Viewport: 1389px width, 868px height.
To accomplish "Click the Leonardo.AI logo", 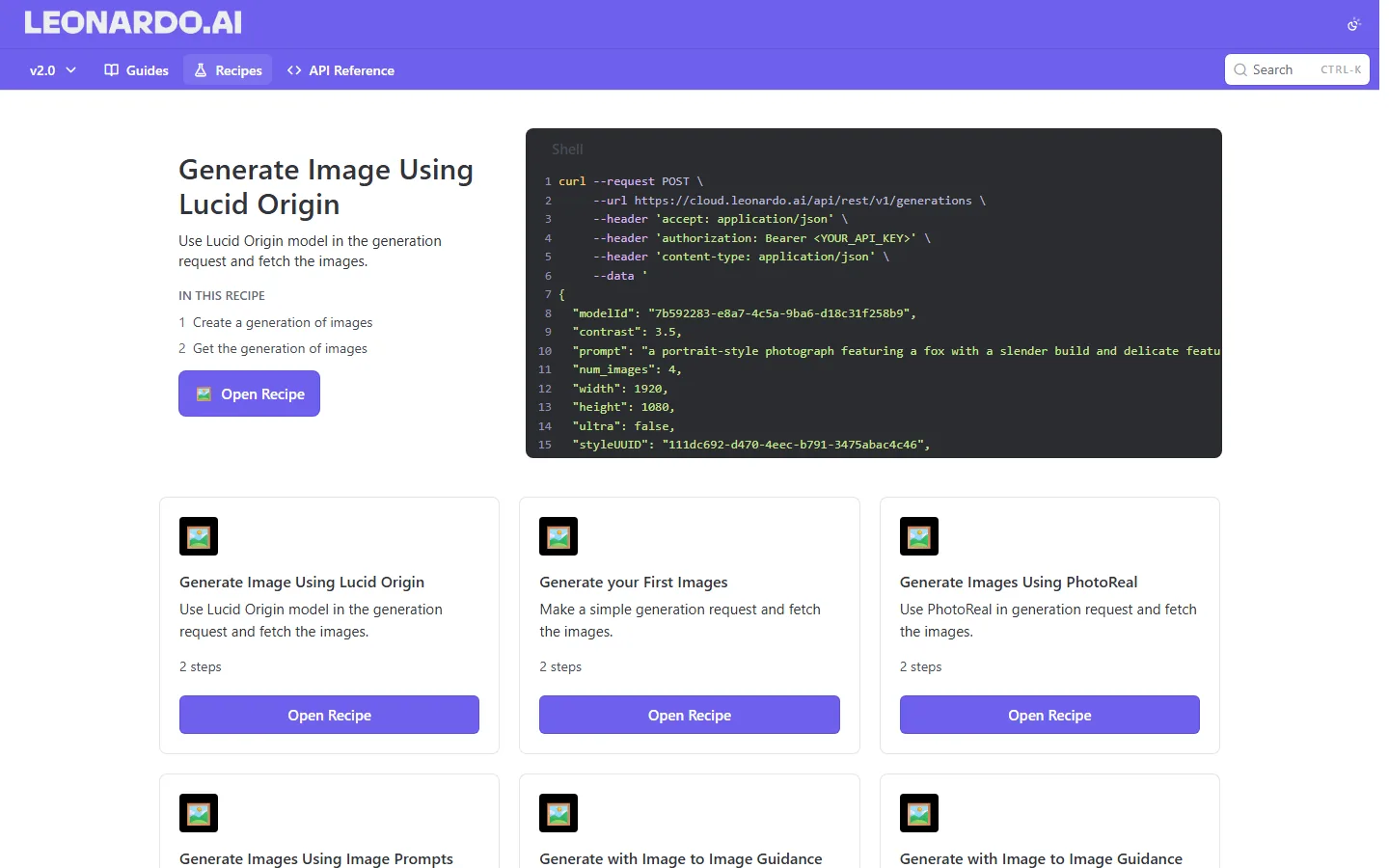I will (x=133, y=23).
